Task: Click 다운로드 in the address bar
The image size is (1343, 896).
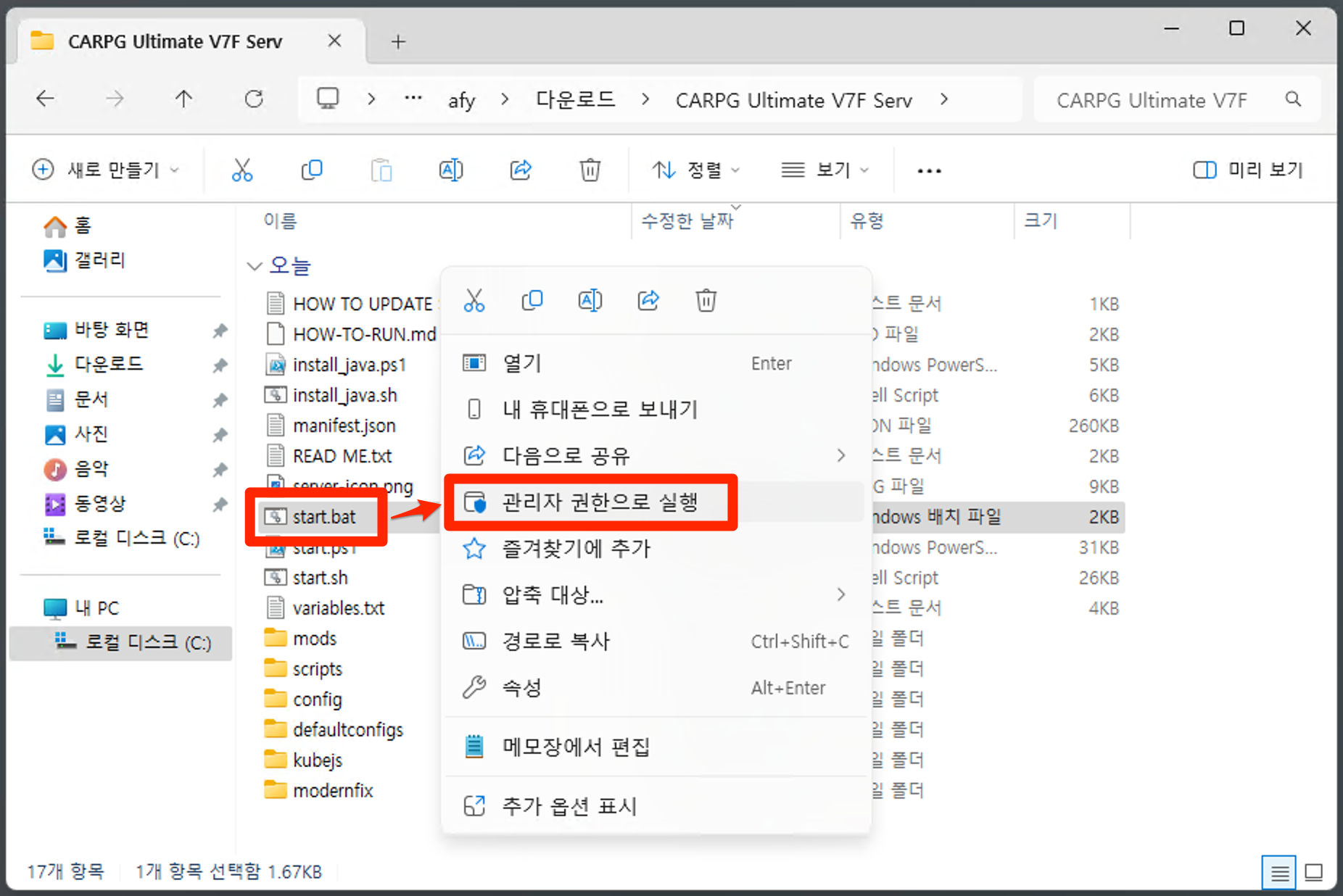Action: point(575,99)
